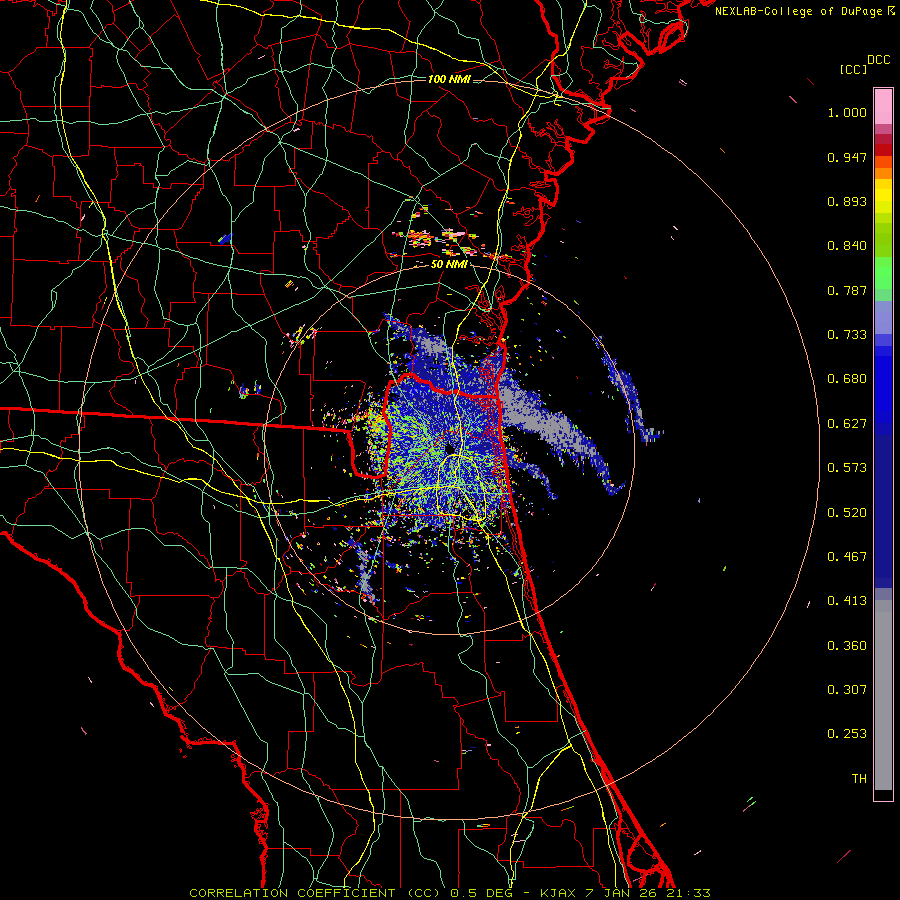Viewport: 900px width, 900px height.
Task: Click the 0.733 scale value
Action: coord(847,335)
